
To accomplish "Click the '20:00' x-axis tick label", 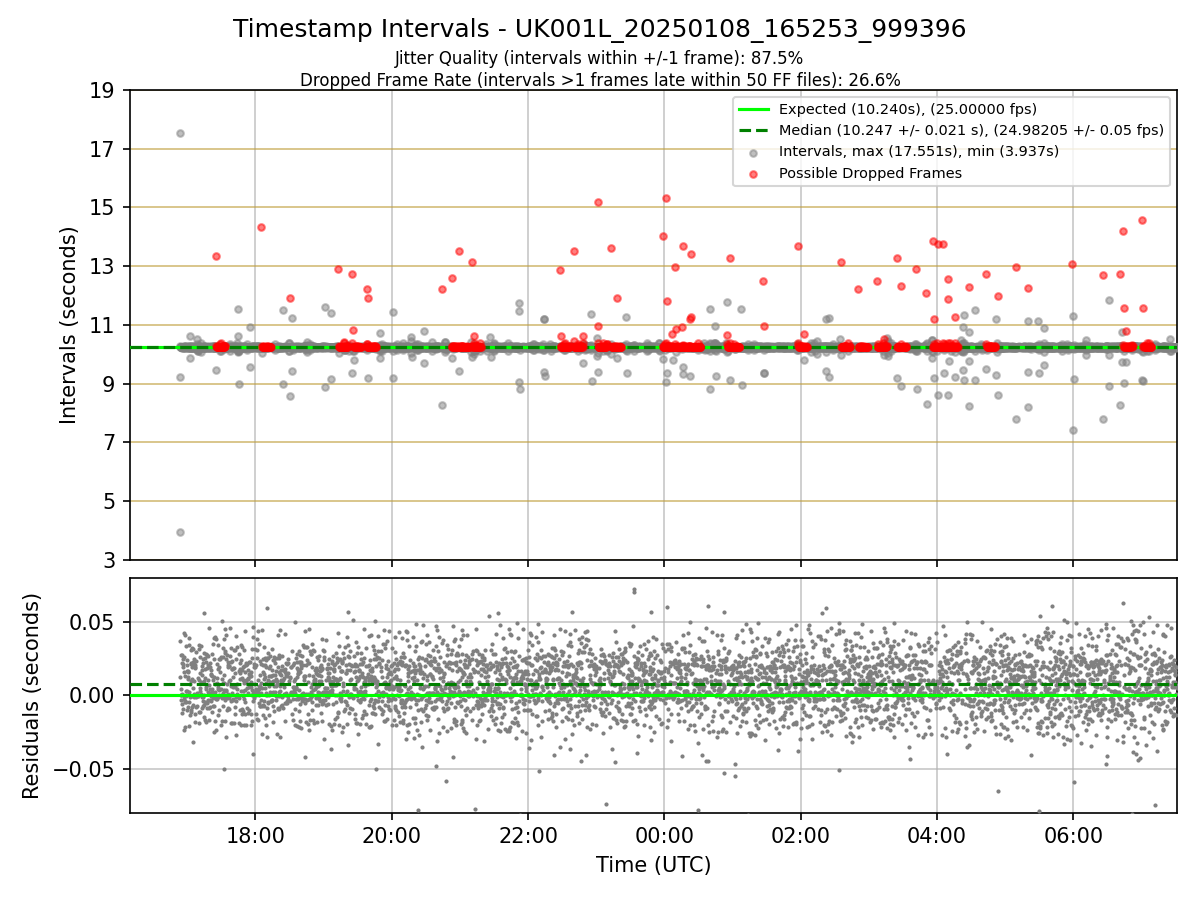I will pos(391,834).
